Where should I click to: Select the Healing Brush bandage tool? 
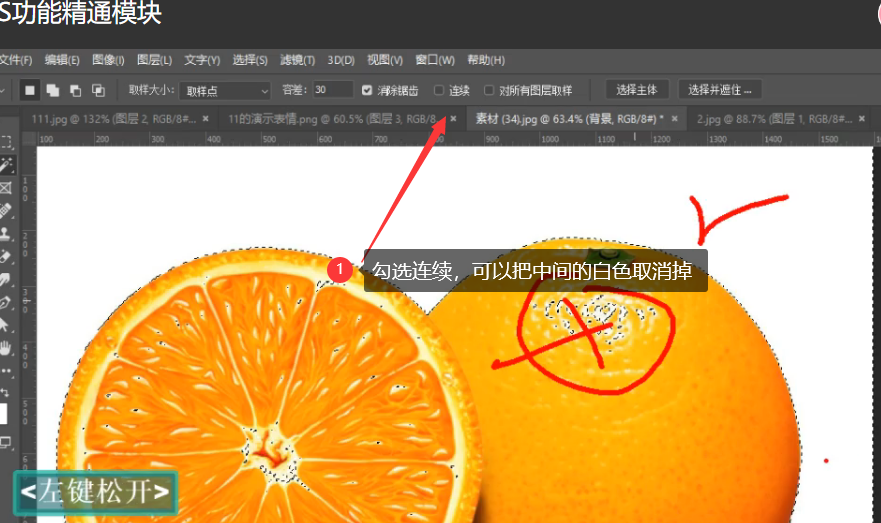pyautogui.click(x=6, y=211)
